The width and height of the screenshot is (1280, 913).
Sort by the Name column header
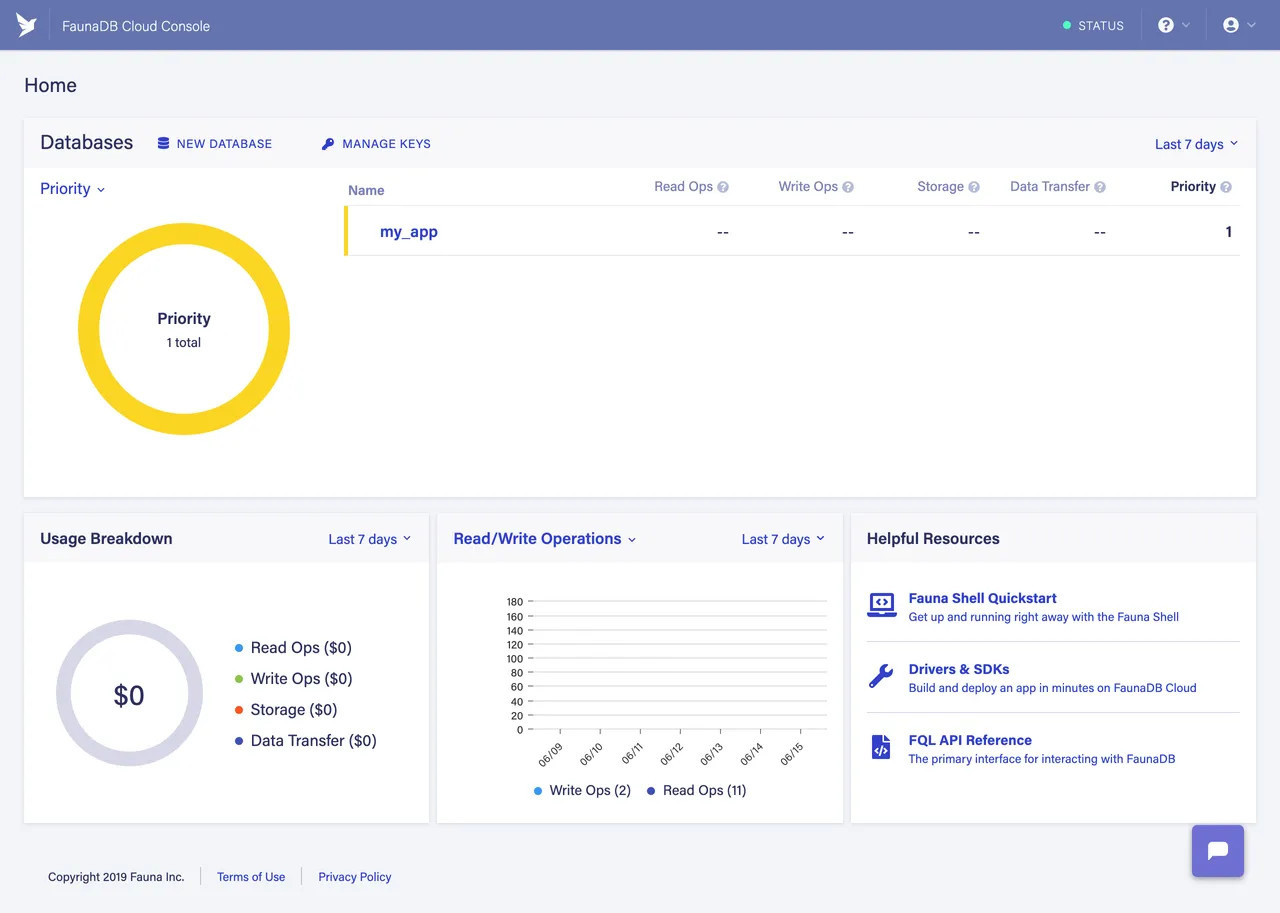click(366, 190)
